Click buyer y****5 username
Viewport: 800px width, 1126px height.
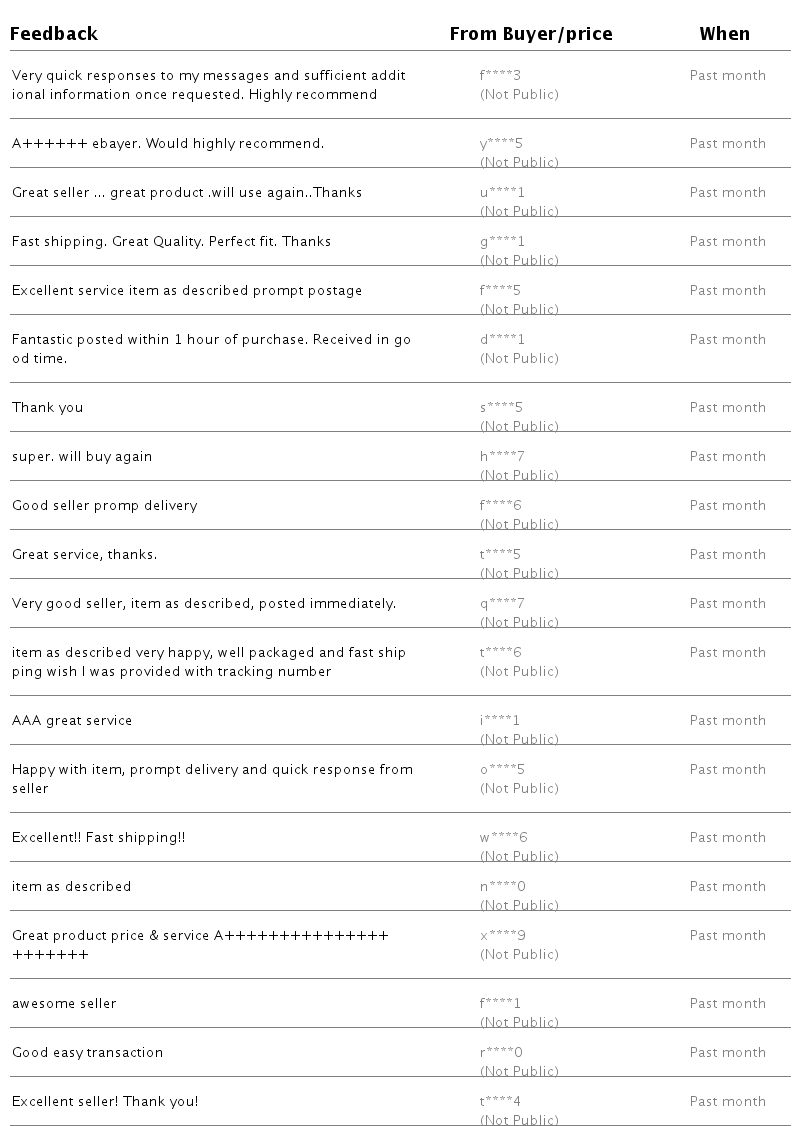pos(501,143)
